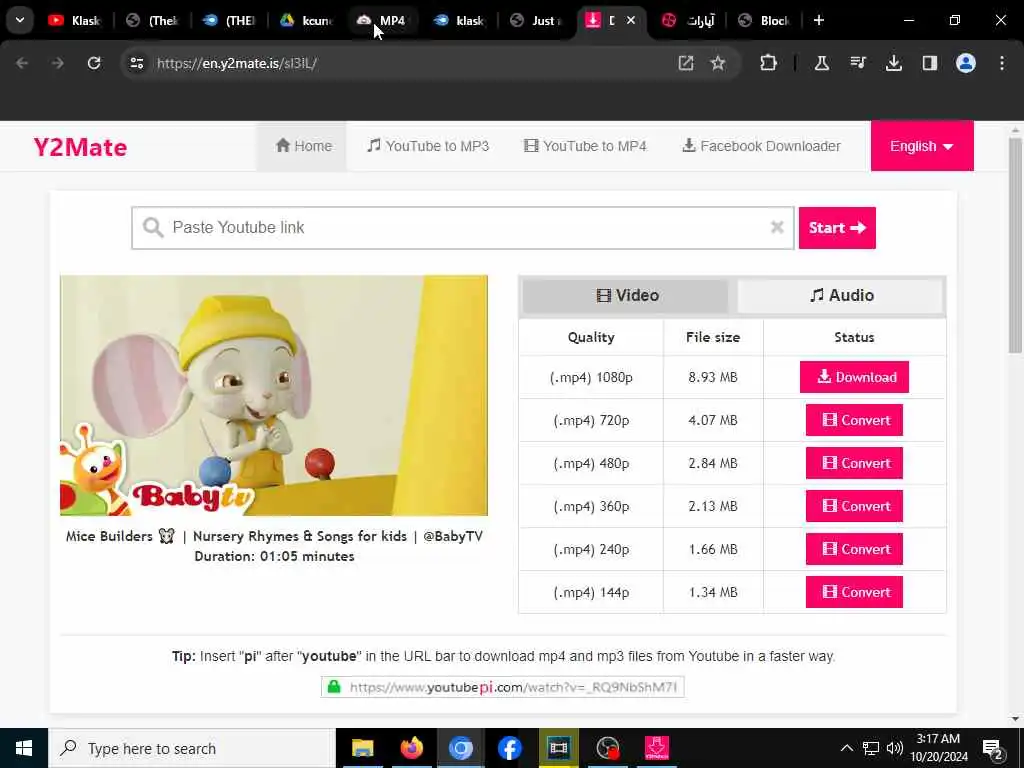This screenshot has width=1024, height=768.
Task: Click the page vertical scrollbar
Action: (1015, 246)
